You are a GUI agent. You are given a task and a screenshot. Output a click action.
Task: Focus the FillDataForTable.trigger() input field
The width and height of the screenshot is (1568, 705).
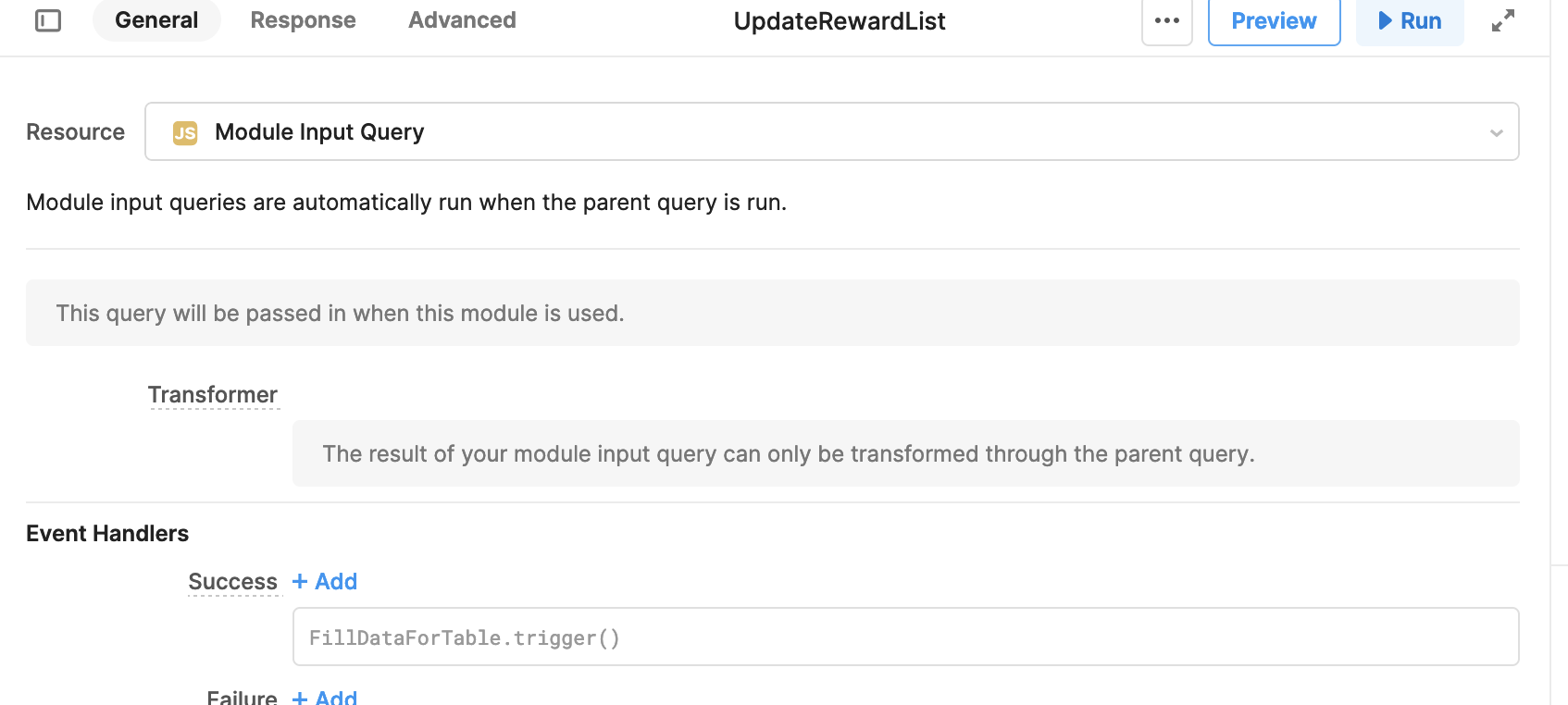(x=905, y=637)
